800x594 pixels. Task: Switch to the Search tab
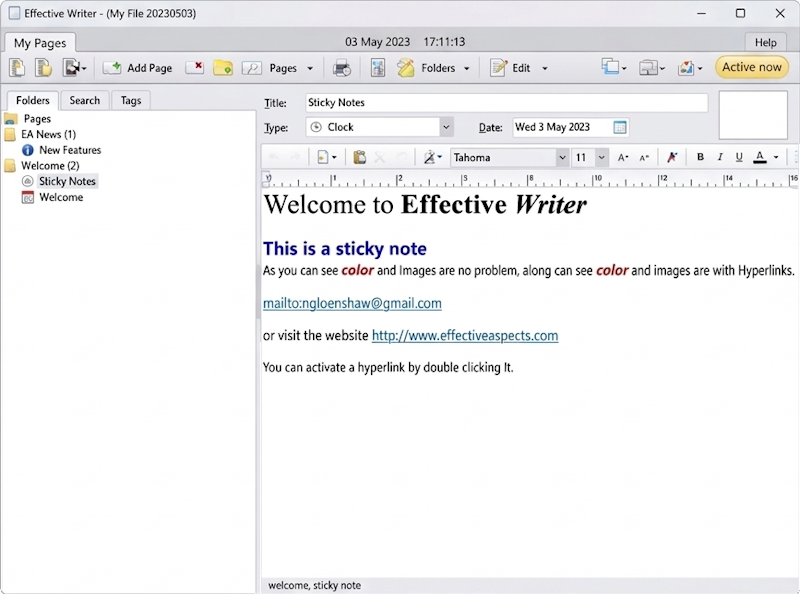pyautogui.click(x=84, y=100)
